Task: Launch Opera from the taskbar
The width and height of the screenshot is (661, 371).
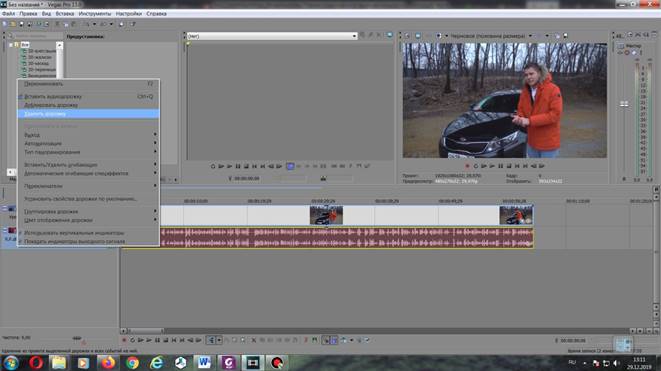Action: pyautogui.click(x=36, y=363)
